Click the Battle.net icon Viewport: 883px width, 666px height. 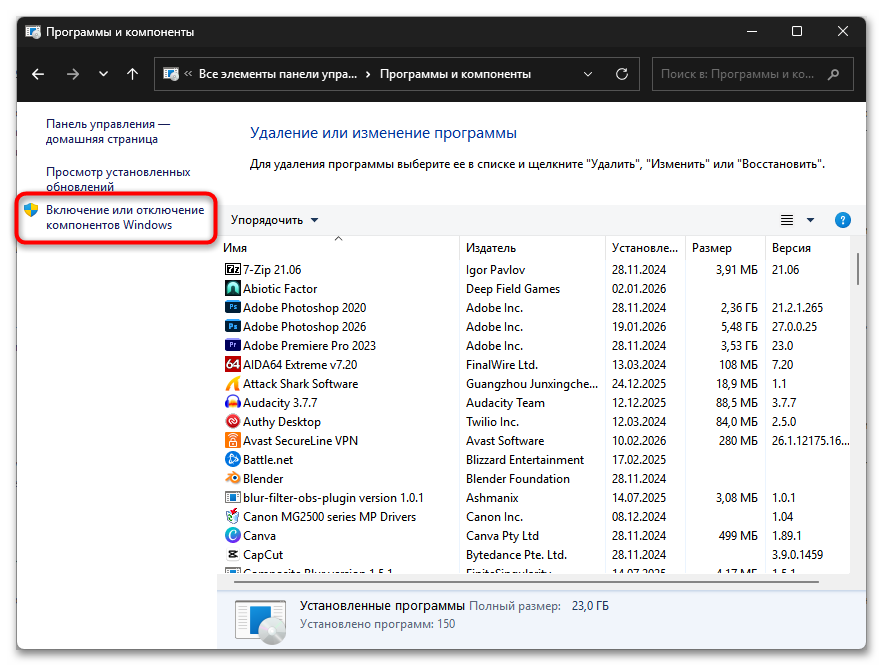(x=233, y=459)
